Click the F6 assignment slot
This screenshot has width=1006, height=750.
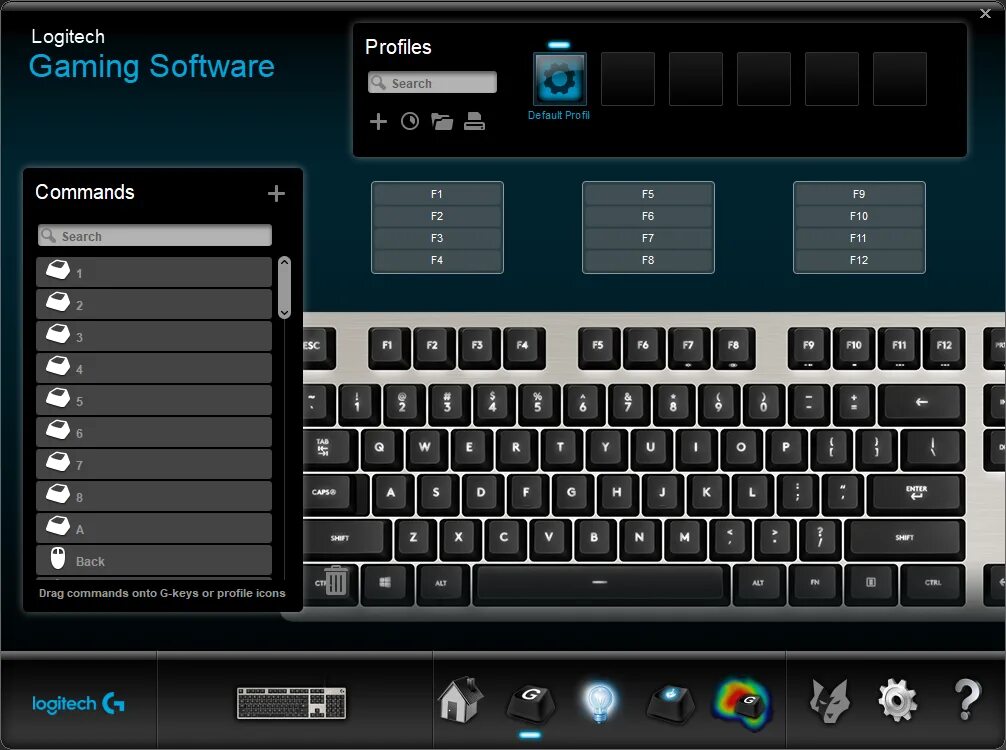pos(648,216)
